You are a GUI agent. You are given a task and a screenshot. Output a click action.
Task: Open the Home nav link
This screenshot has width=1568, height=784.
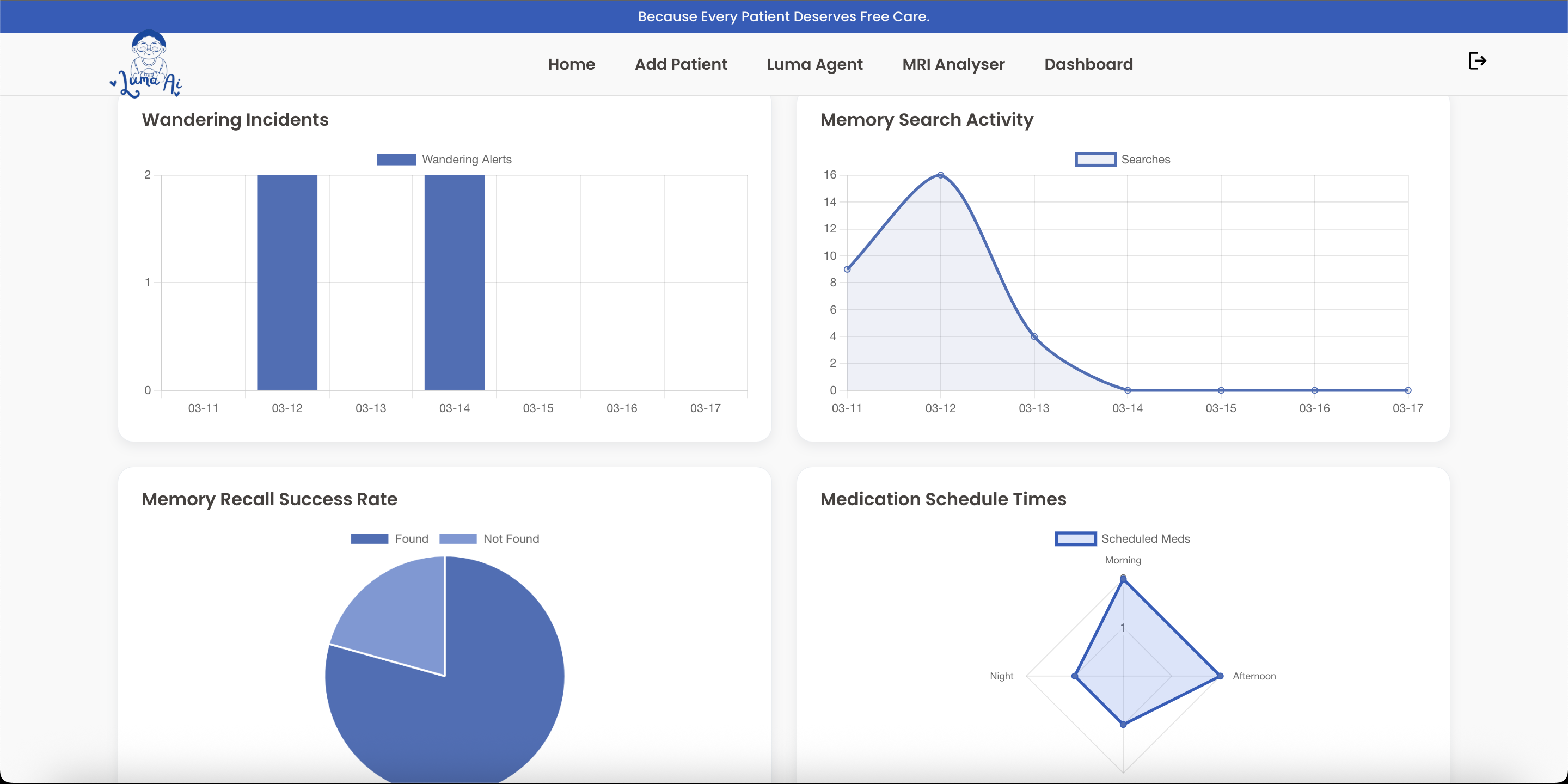(x=571, y=64)
